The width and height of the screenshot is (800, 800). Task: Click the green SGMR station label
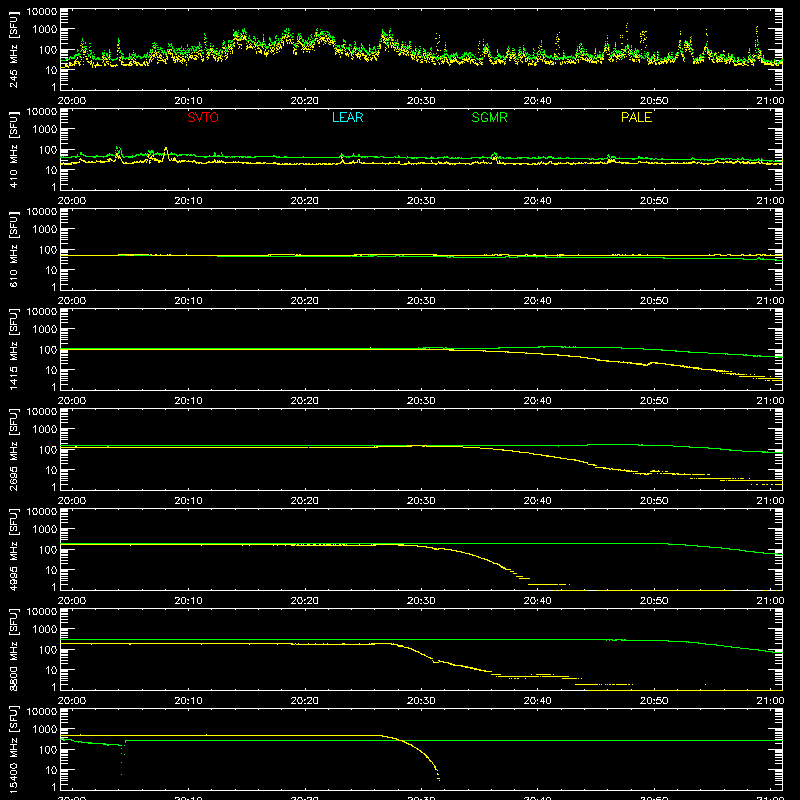489,117
